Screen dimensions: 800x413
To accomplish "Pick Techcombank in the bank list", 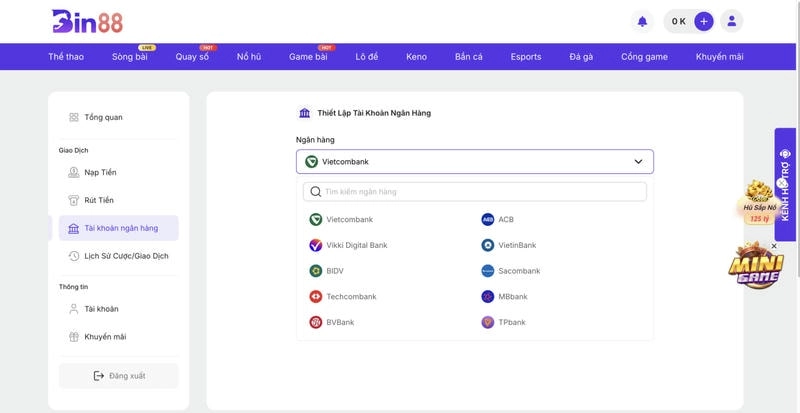I will point(350,297).
